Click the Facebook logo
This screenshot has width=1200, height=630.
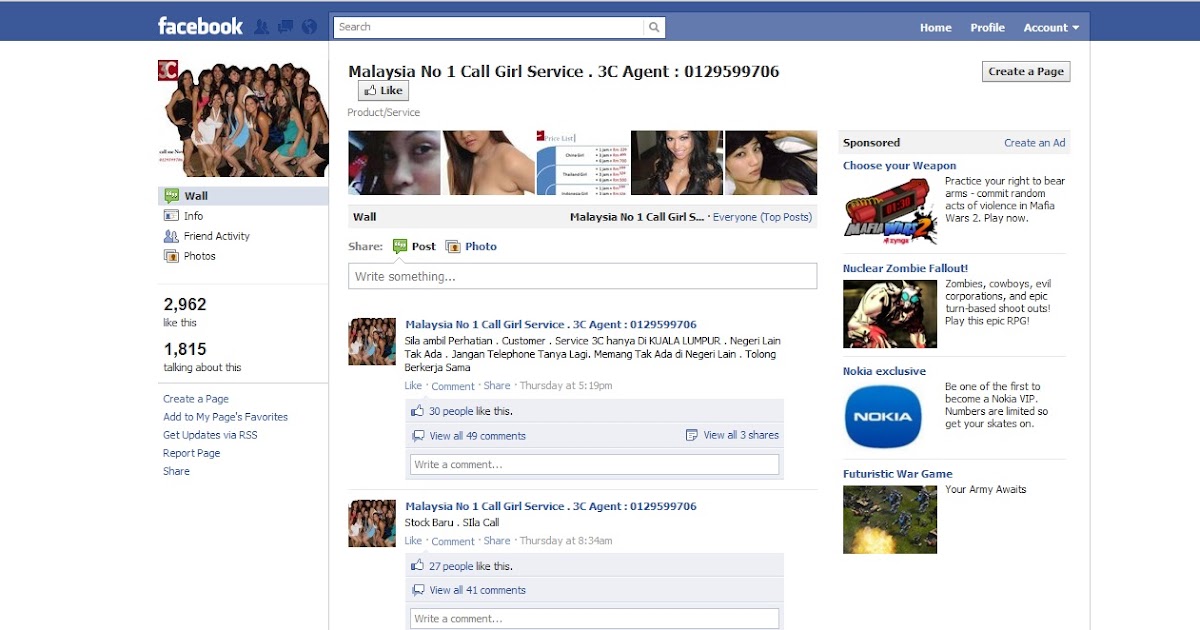click(200, 27)
